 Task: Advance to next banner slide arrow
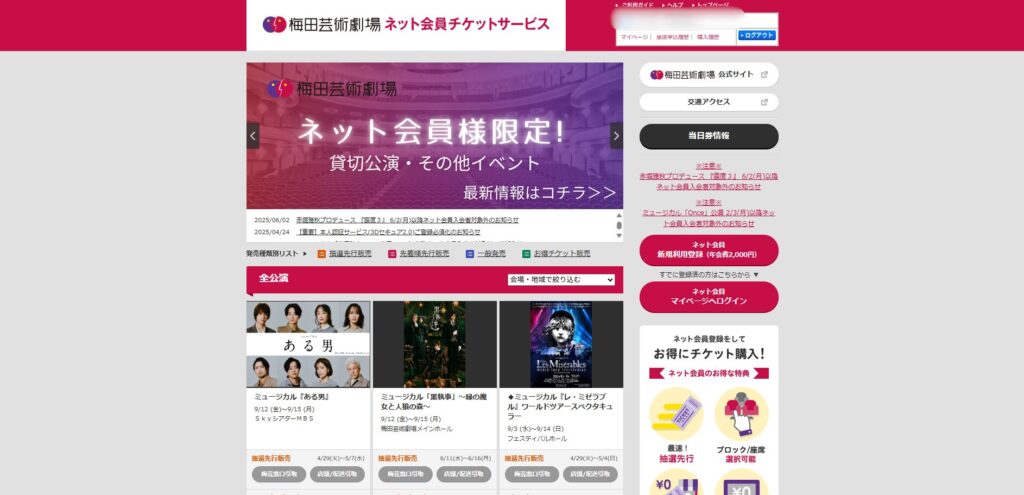click(616, 136)
